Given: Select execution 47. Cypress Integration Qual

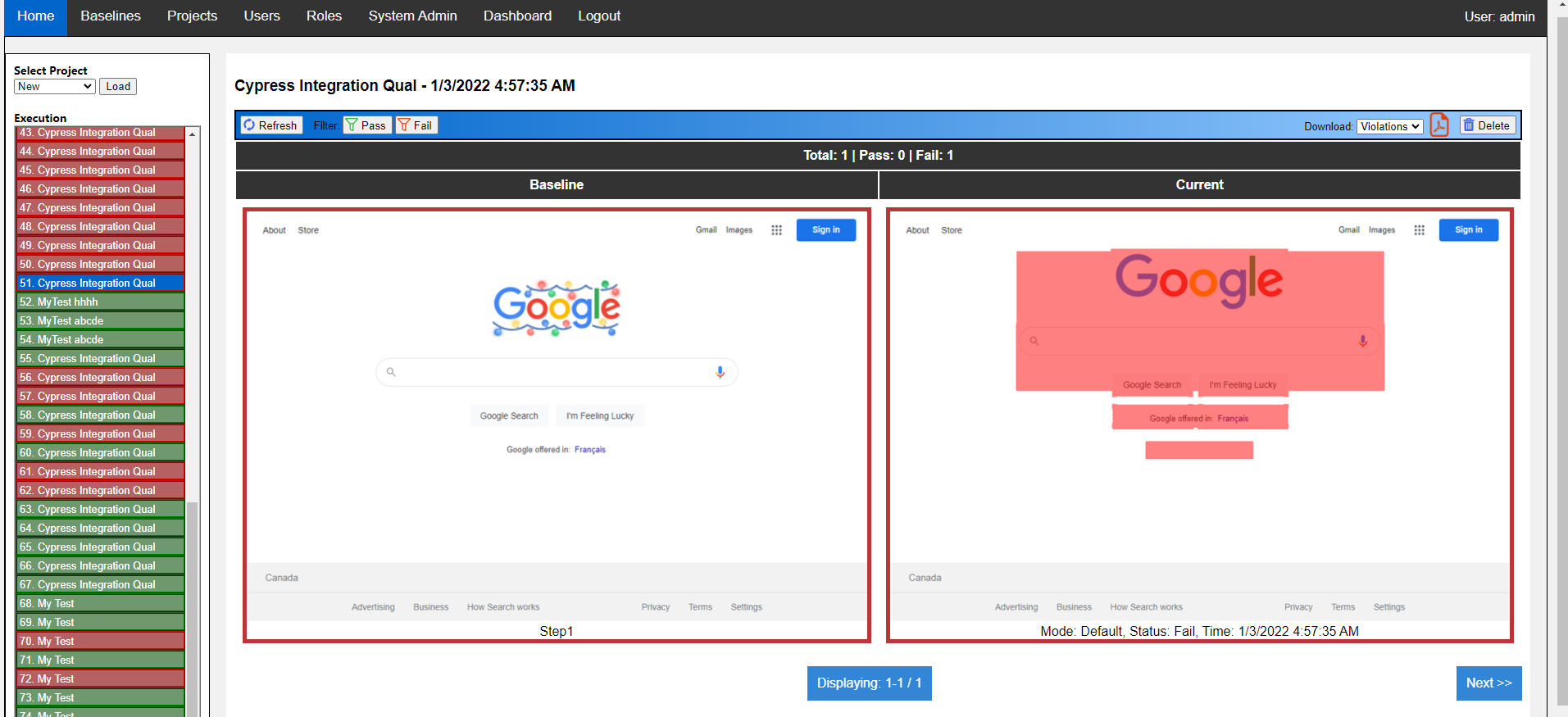Looking at the screenshot, I should [x=100, y=208].
